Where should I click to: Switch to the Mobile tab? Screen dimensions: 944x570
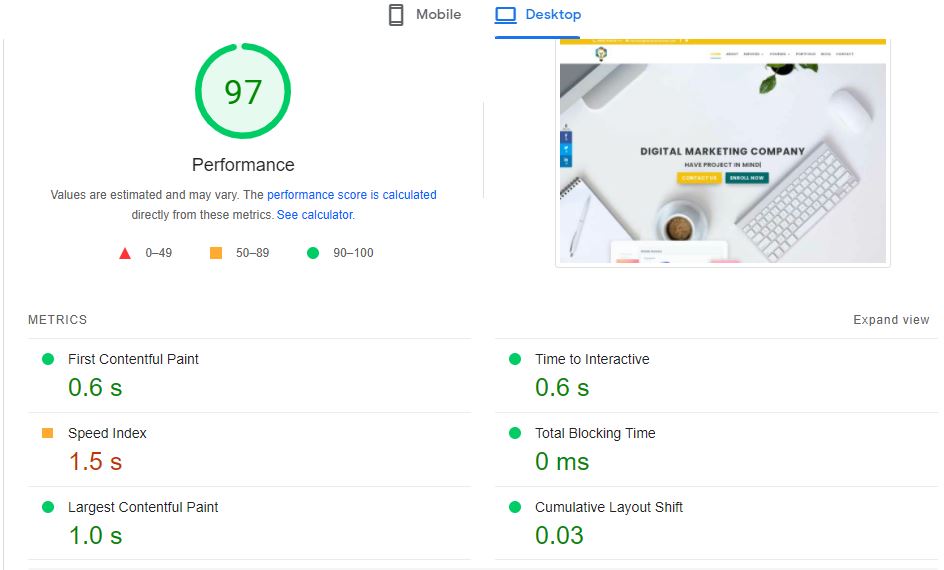(x=425, y=15)
